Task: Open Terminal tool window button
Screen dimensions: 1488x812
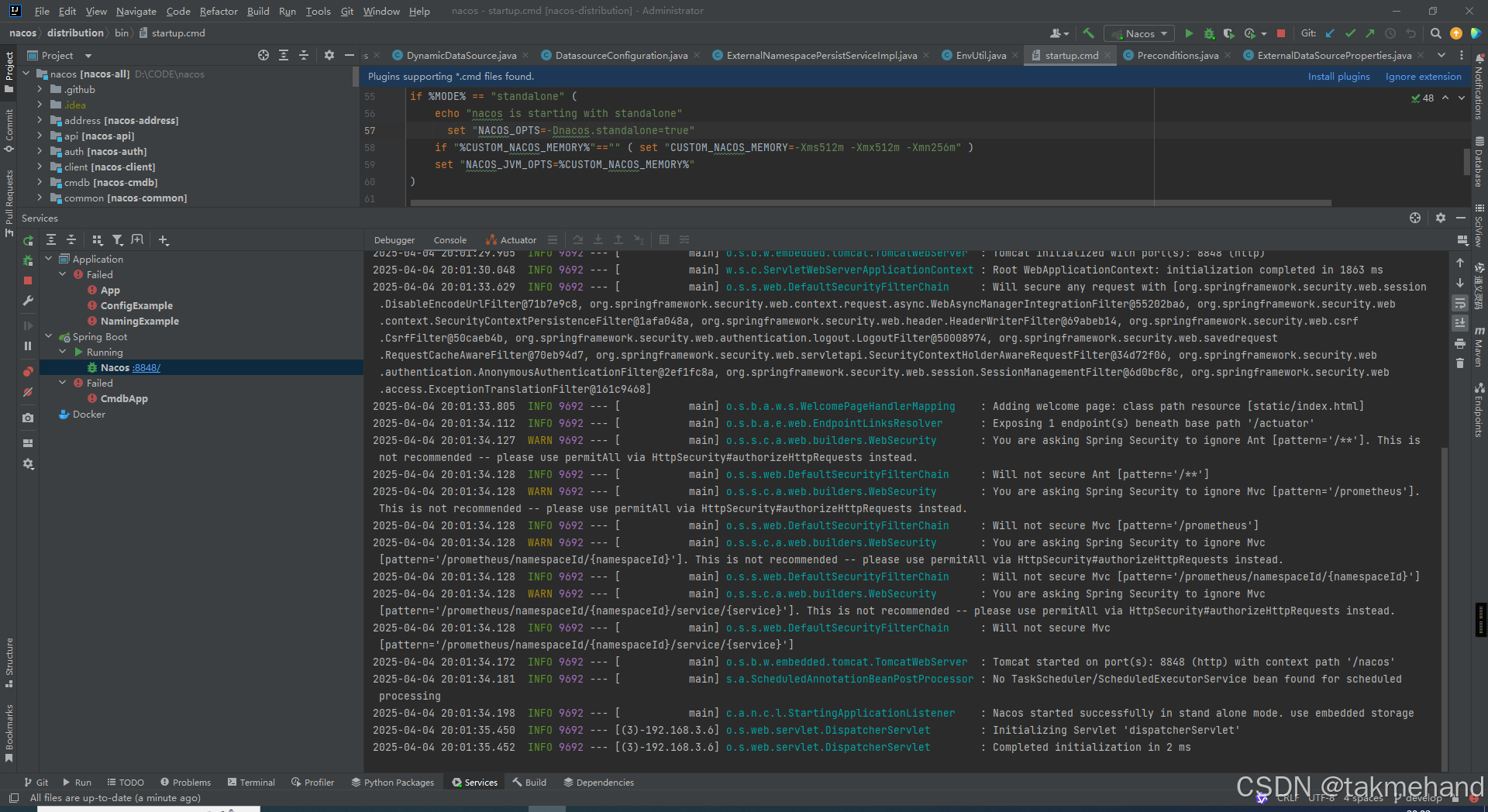Action: pyautogui.click(x=251, y=783)
